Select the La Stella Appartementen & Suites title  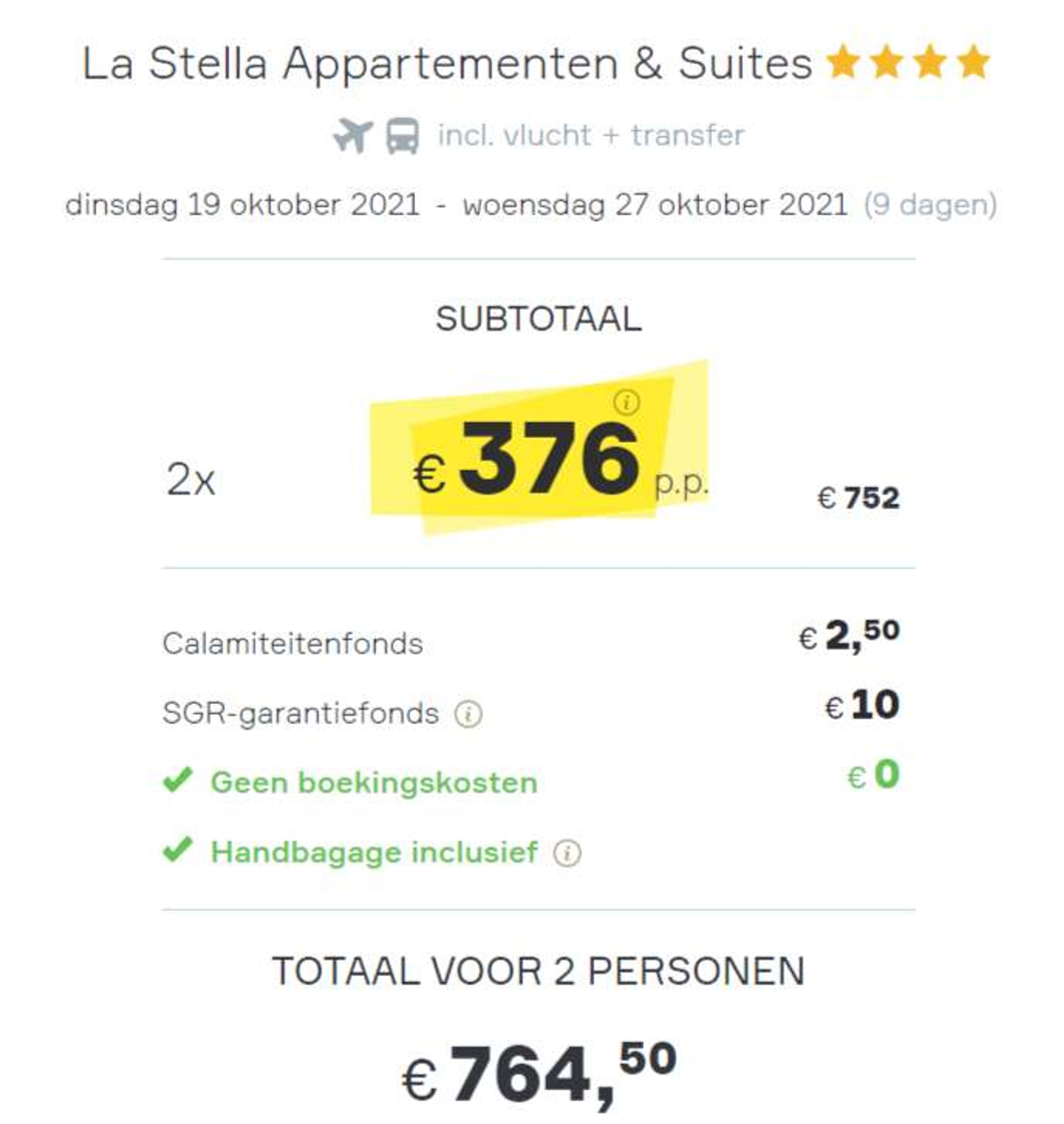447,63
